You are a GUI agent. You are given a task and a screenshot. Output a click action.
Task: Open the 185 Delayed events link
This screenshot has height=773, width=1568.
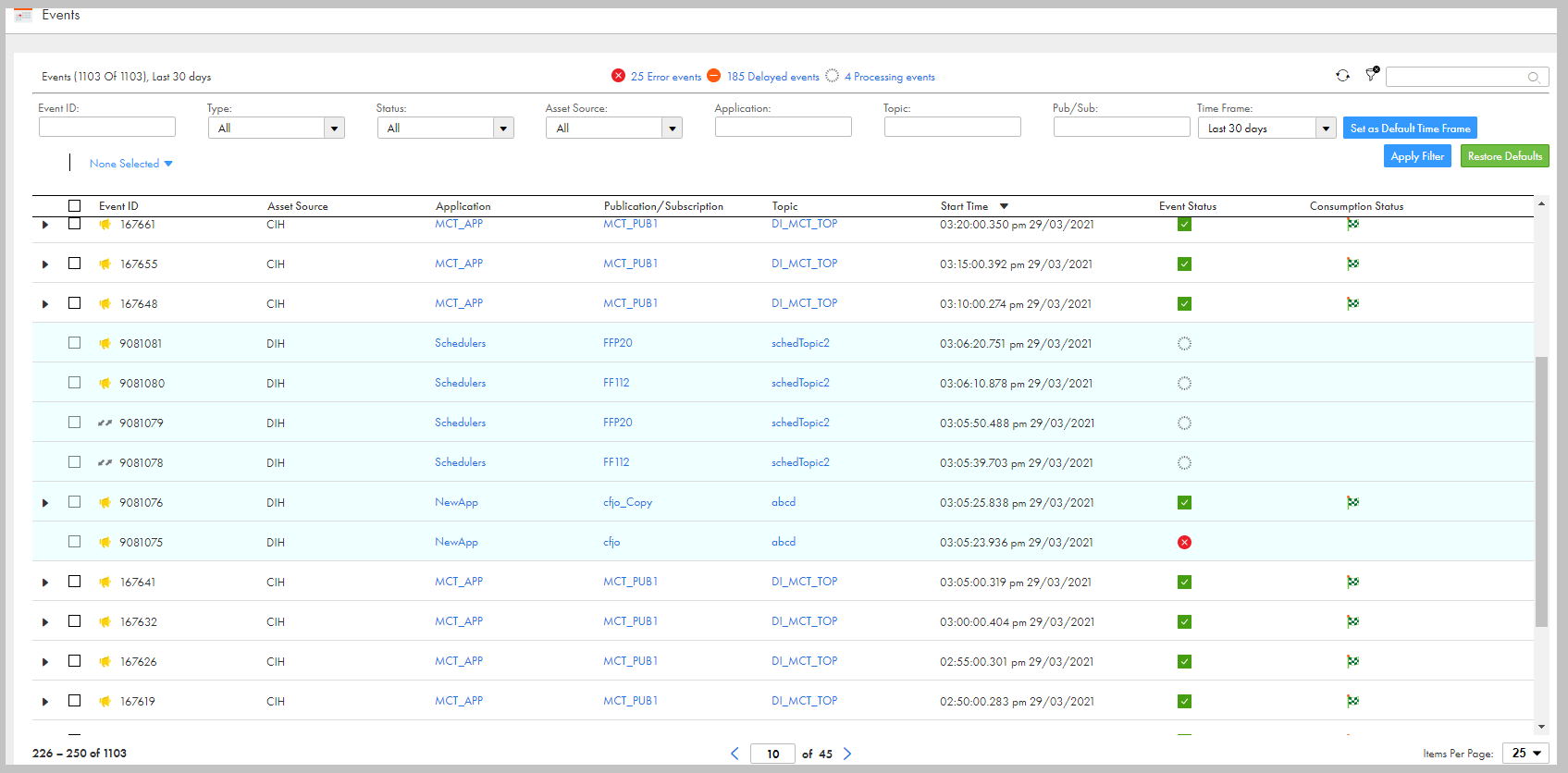point(772,77)
